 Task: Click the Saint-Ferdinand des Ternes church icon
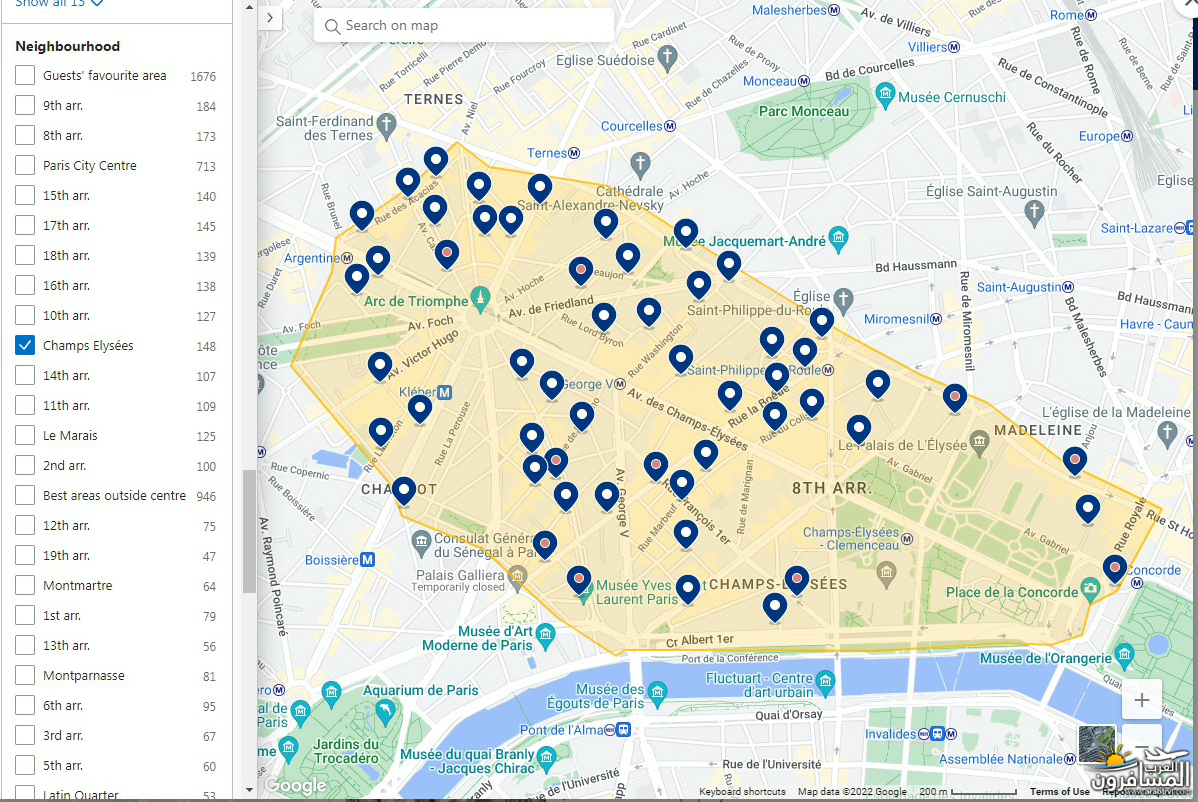[387, 125]
